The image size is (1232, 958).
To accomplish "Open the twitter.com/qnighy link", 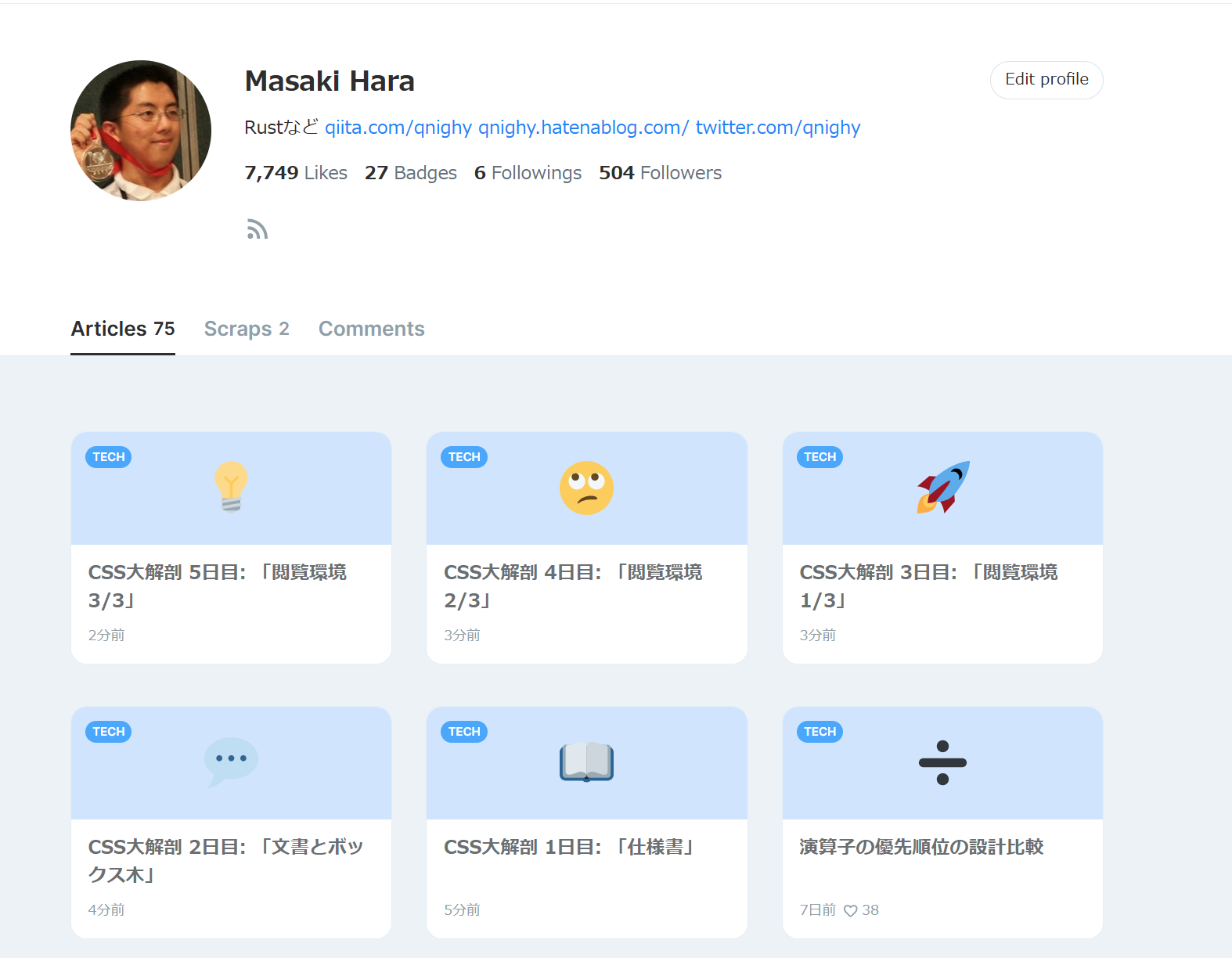I will pyautogui.click(x=777, y=128).
